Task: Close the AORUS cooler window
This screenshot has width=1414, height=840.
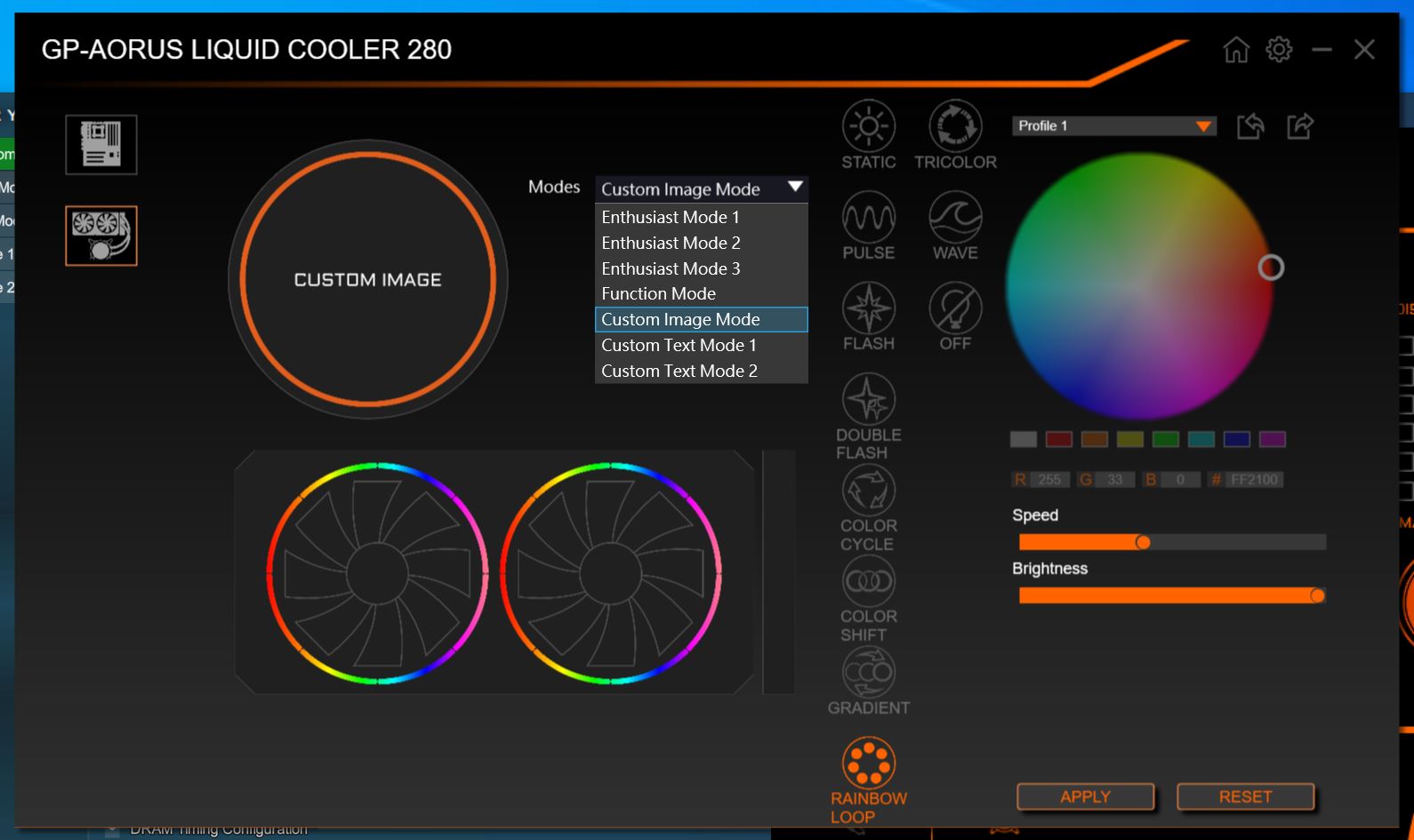Action: 1364,50
